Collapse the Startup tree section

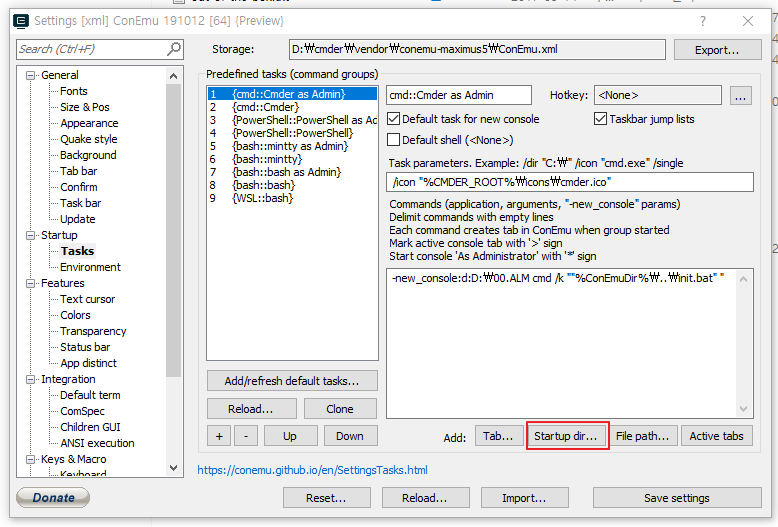coord(31,235)
